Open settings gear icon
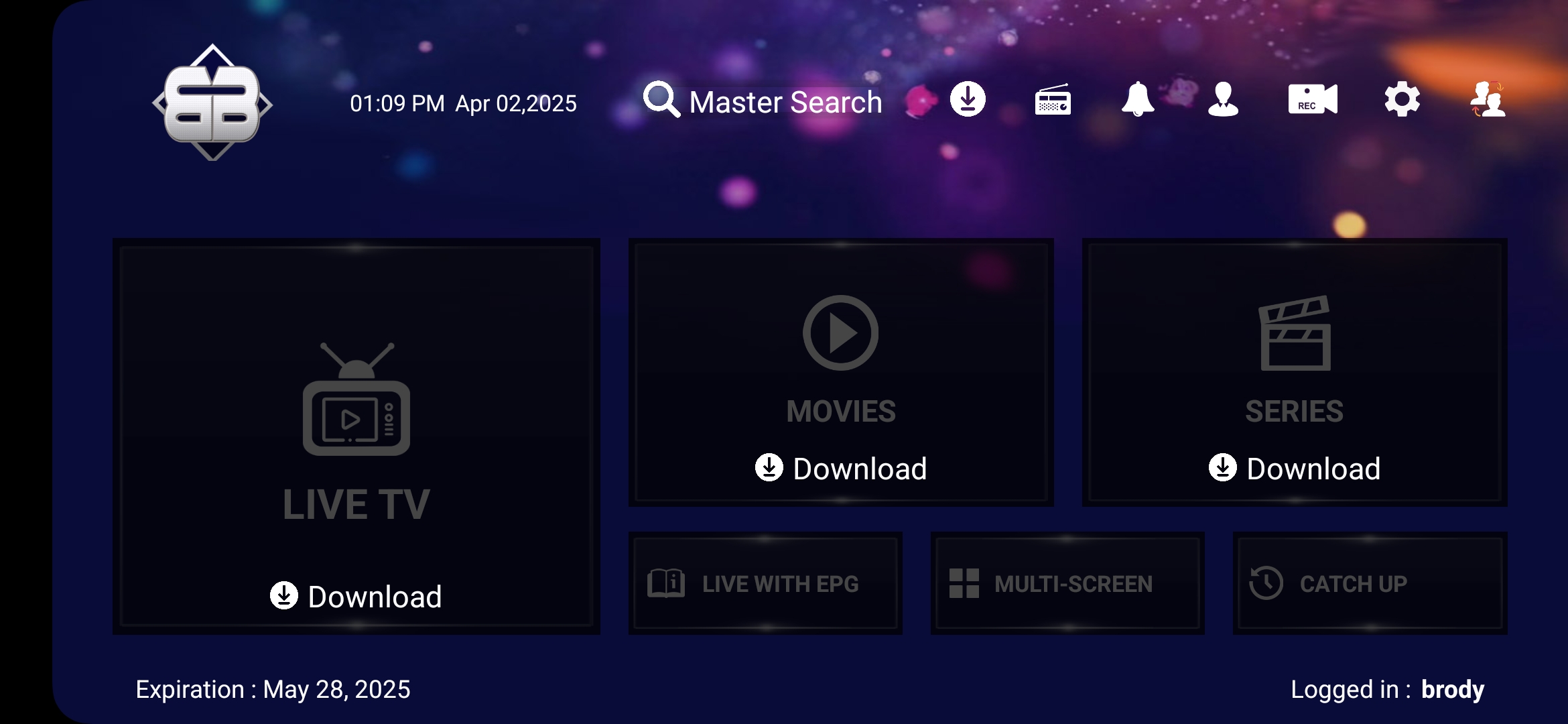This screenshot has width=1568, height=724. 1402,100
